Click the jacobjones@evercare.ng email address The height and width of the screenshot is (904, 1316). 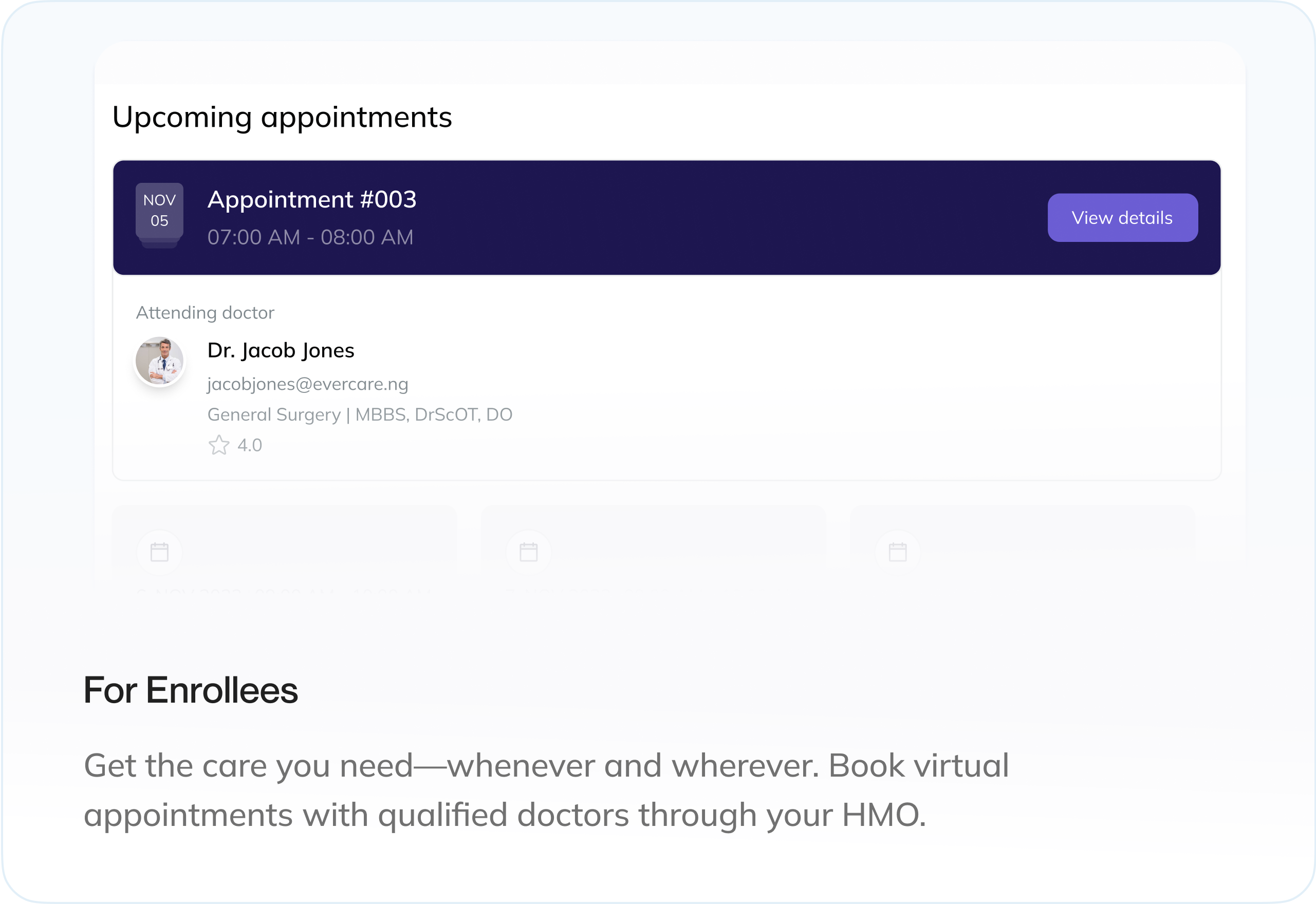[308, 385]
